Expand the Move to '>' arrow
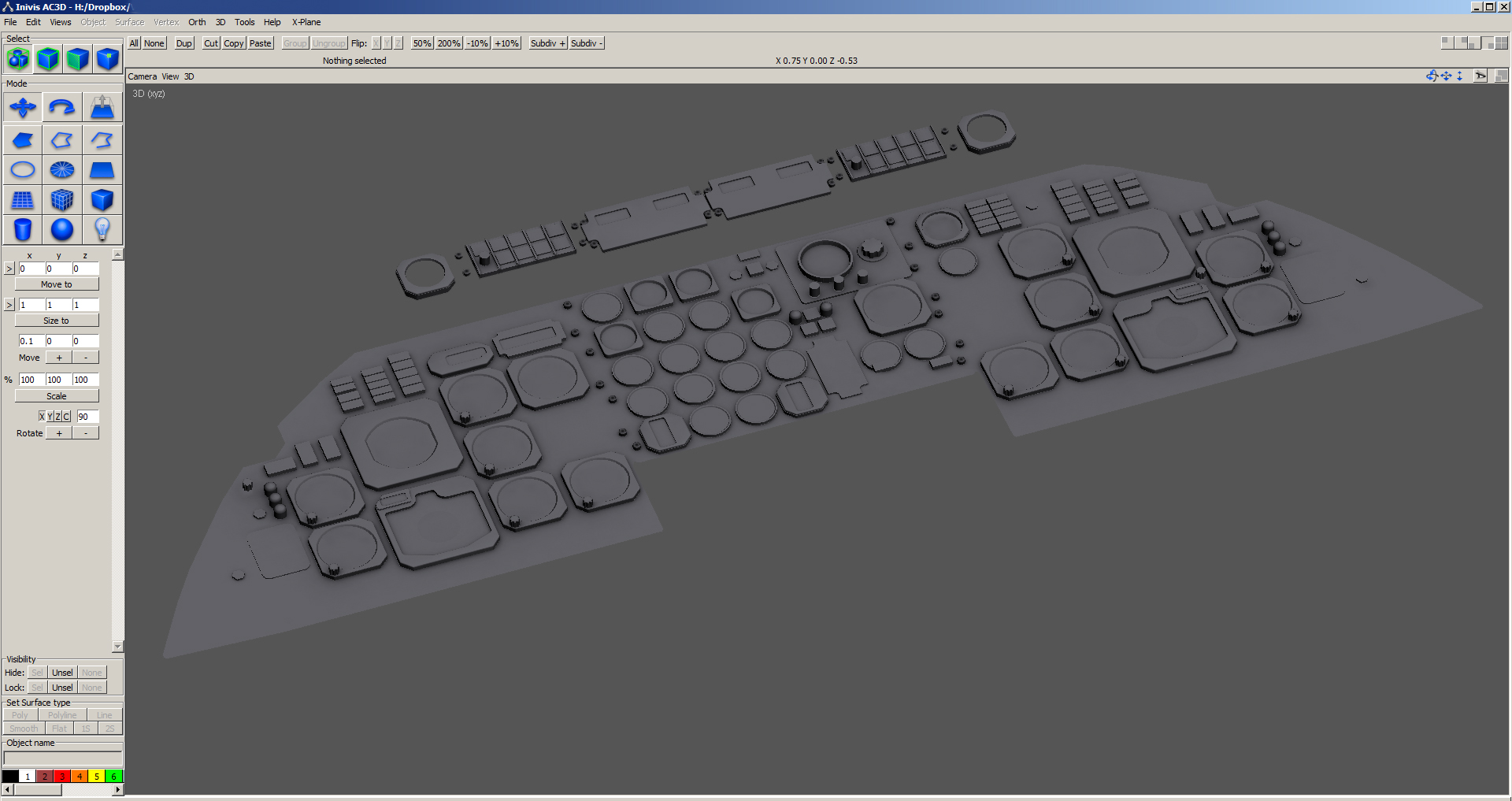Screen dimensions: 1512x801 [x=9, y=269]
